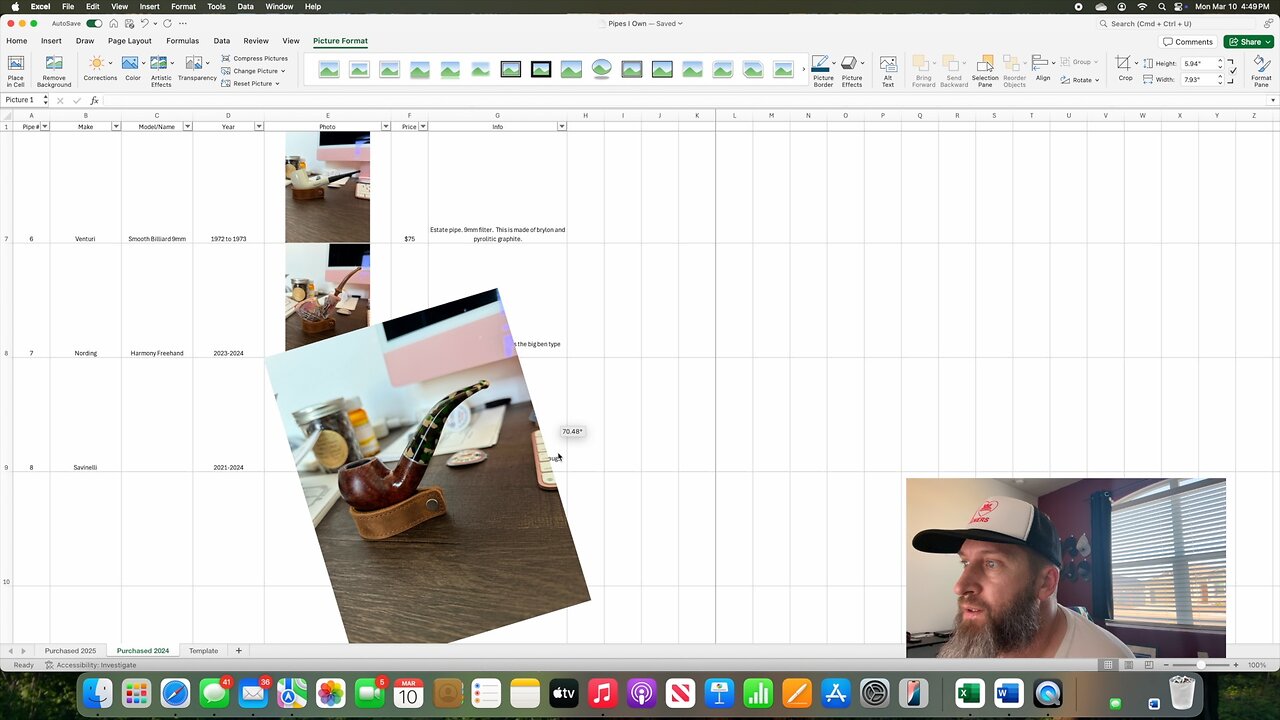
Task: Open the Tools menu in menu bar
Action: (x=216, y=6)
